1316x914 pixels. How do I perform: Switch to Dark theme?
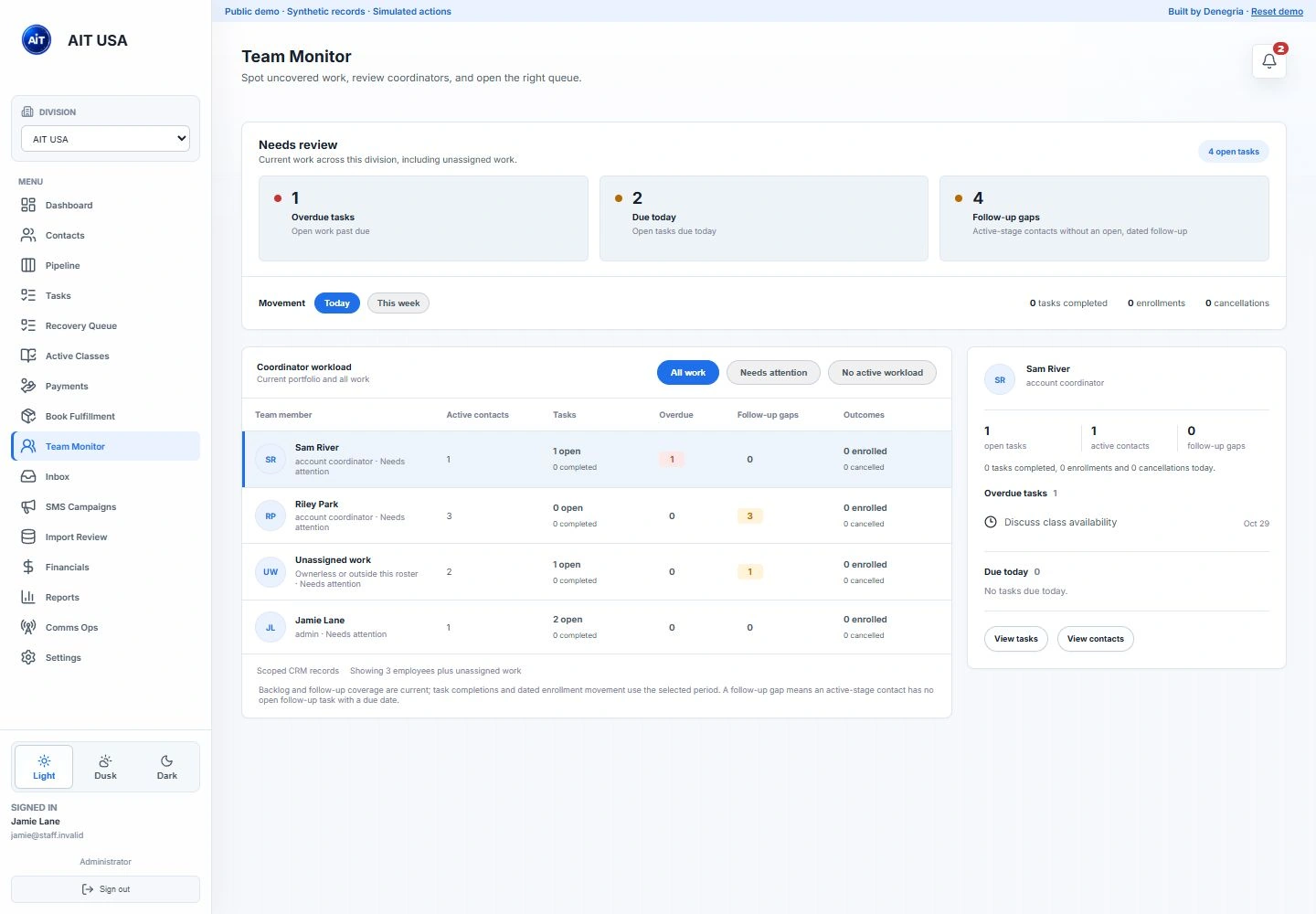(167, 767)
